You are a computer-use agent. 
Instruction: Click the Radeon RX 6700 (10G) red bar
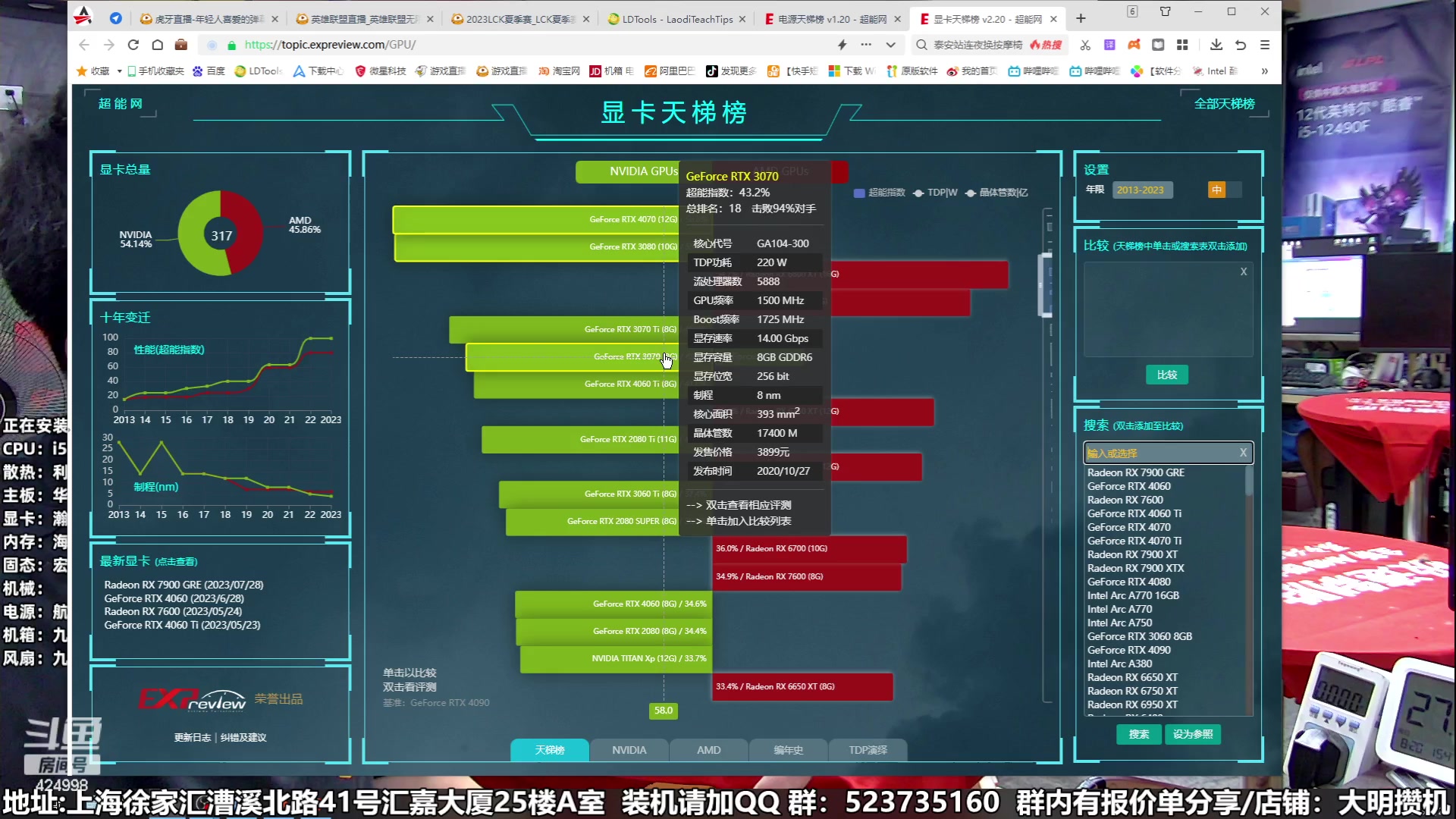809,548
